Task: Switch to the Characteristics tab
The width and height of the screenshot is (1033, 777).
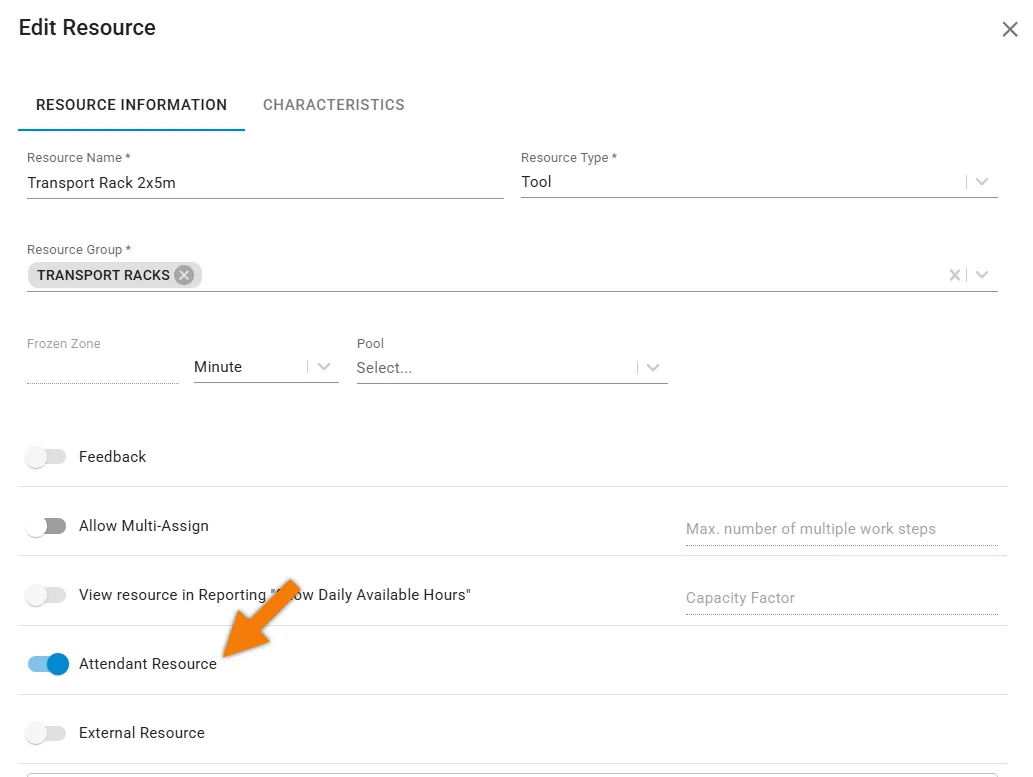Action: click(x=333, y=105)
